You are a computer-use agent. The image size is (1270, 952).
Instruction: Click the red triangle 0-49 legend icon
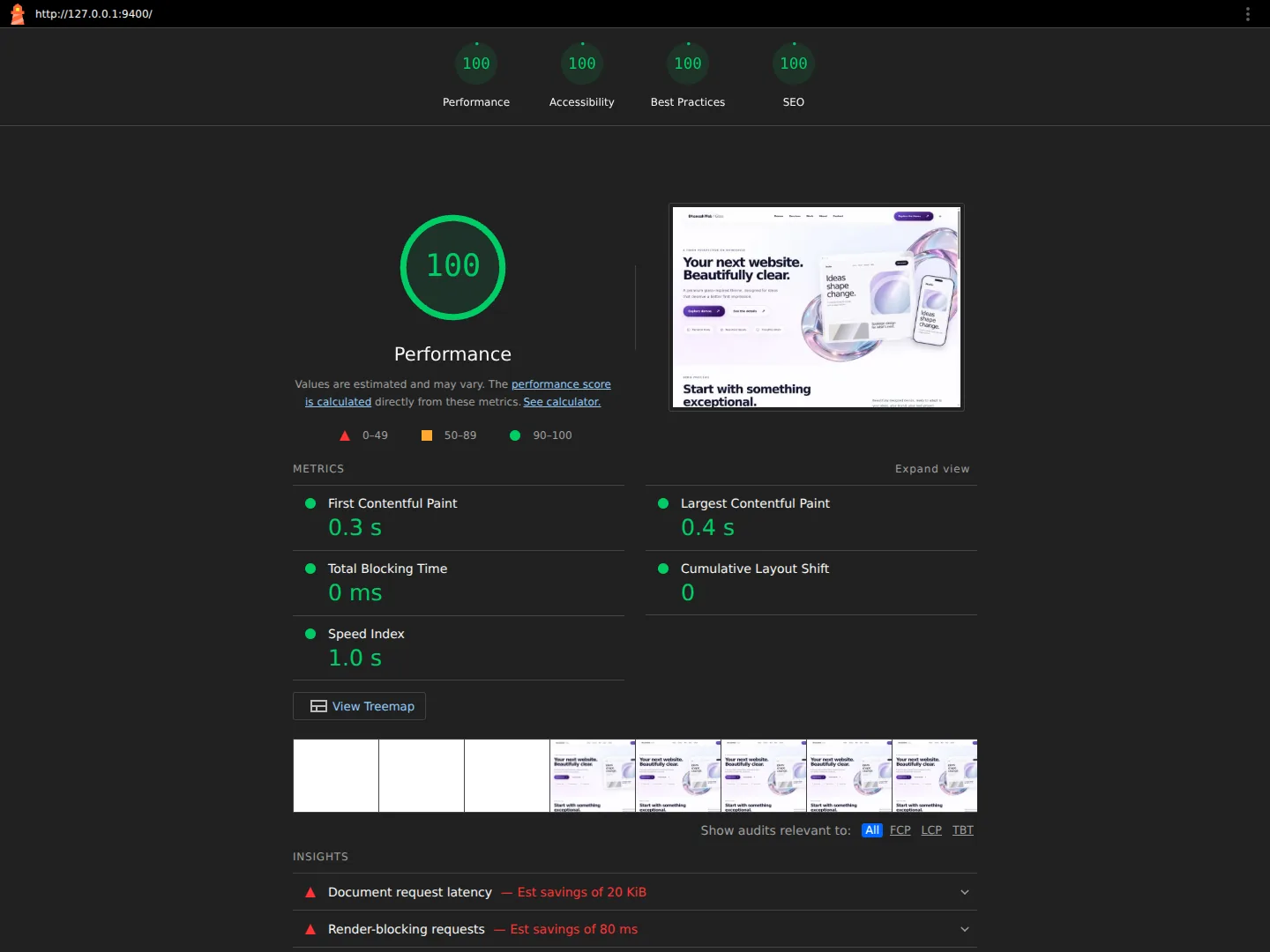pos(345,435)
